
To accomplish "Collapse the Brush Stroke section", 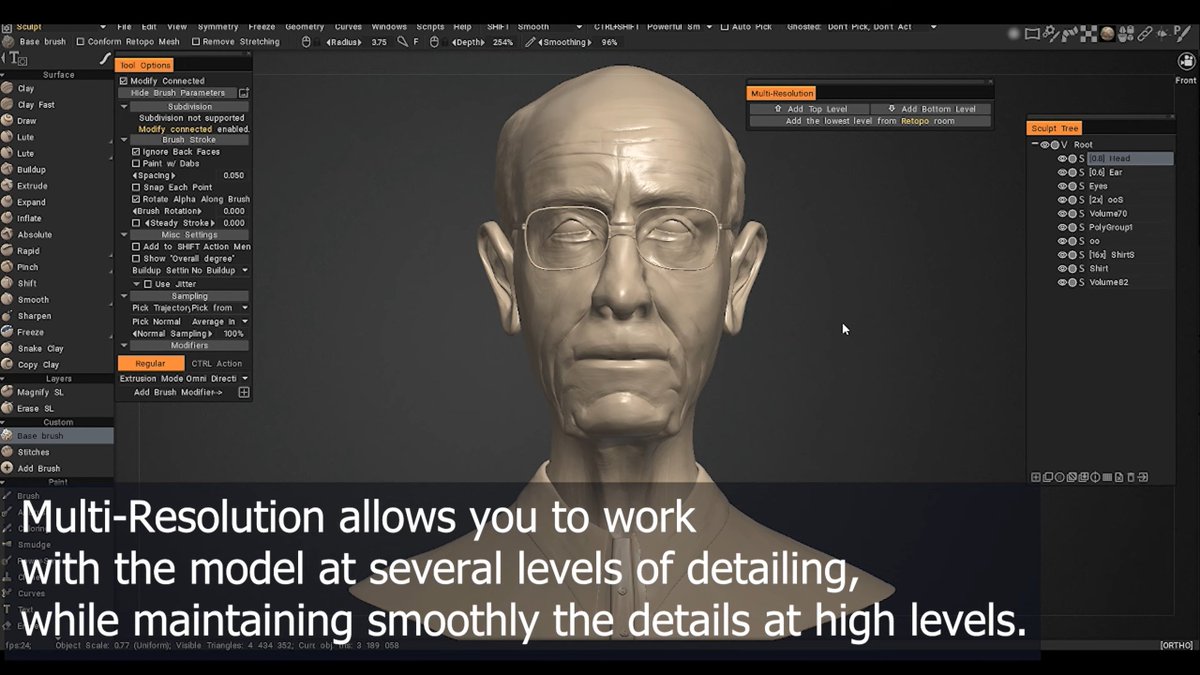I will tap(124, 140).
